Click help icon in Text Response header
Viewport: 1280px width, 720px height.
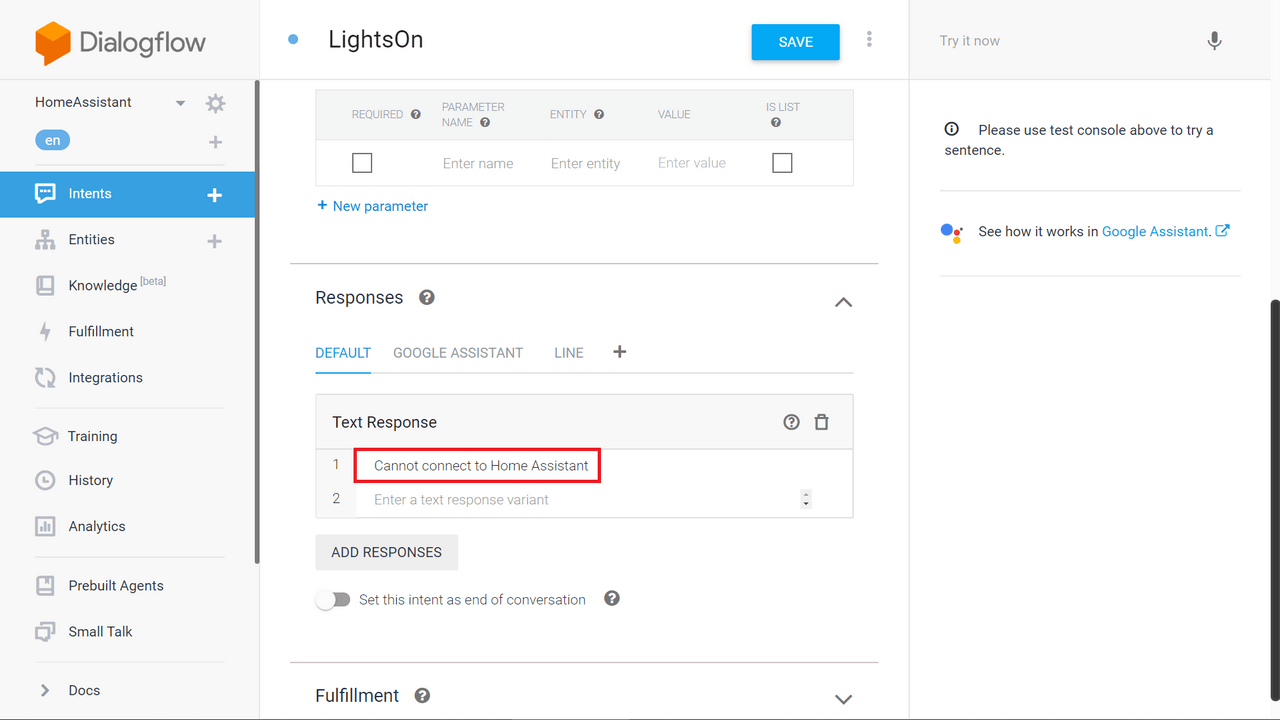792,422
